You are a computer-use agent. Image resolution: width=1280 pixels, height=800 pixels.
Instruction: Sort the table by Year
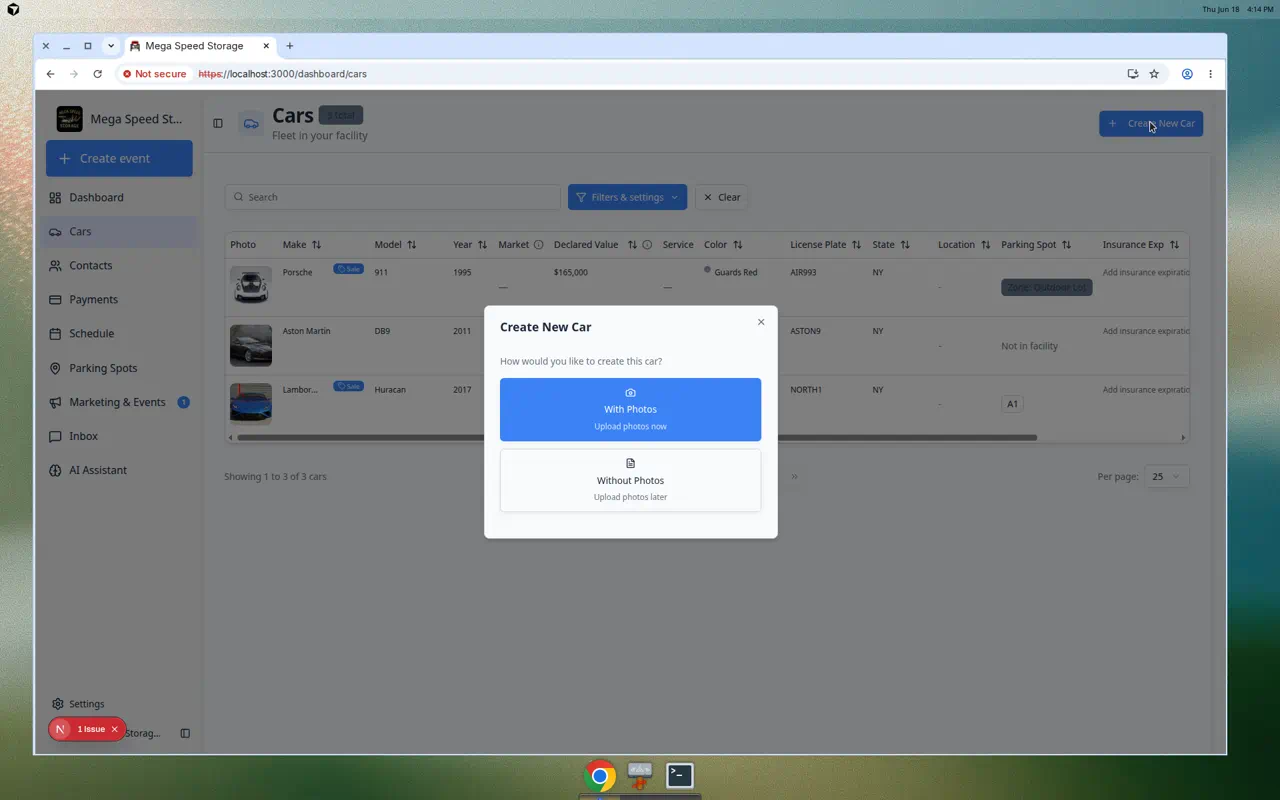482,245
